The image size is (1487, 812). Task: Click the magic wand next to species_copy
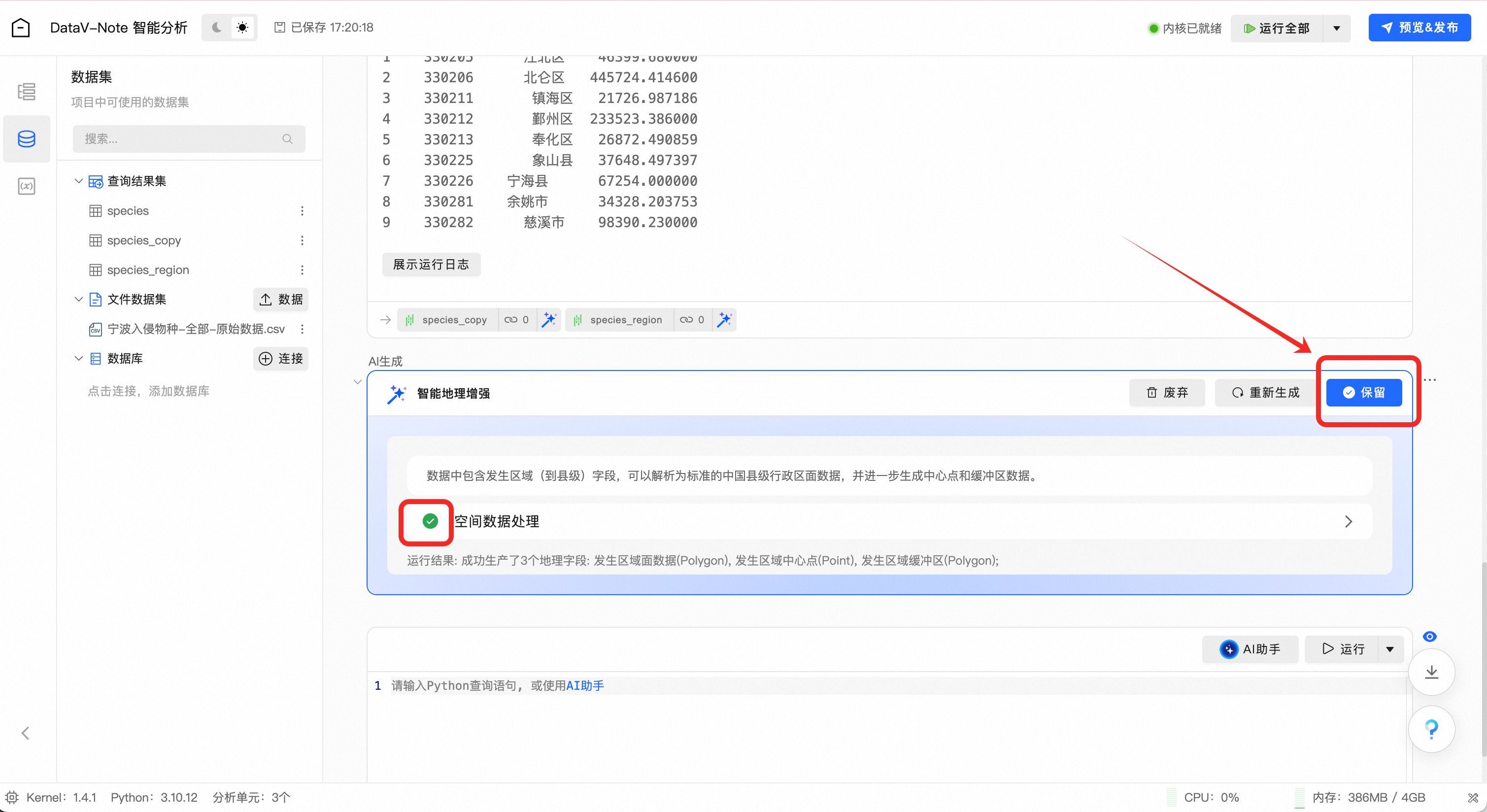[x=548, y=320]
